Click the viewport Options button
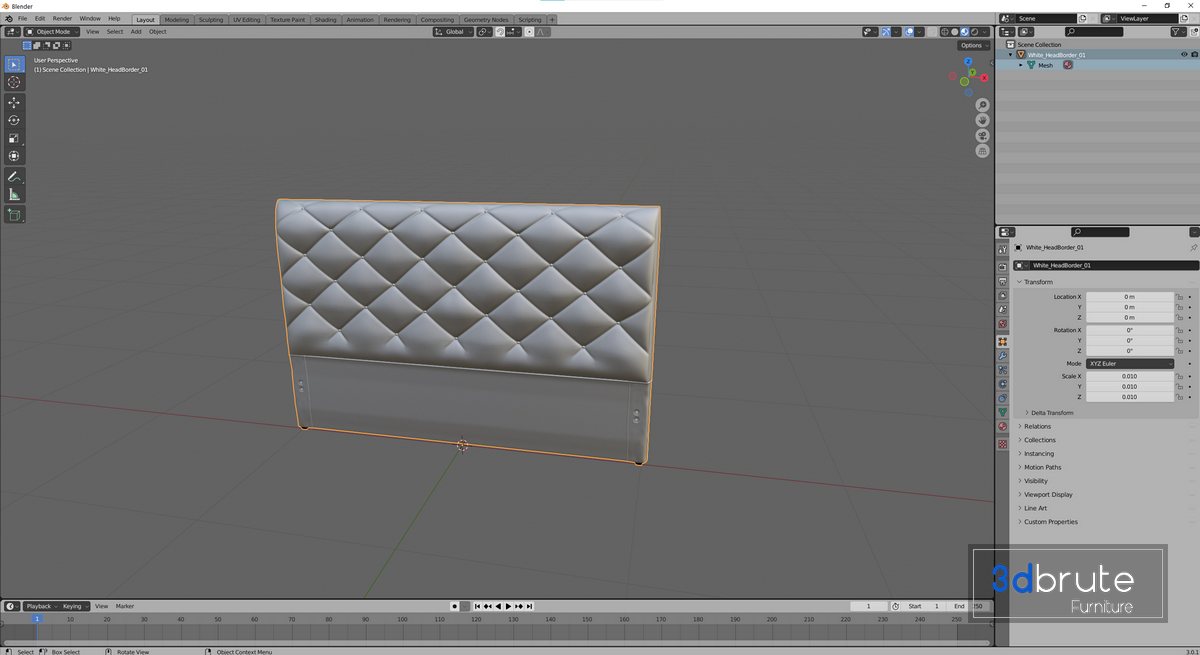The height and width of the screenshot is (655, 1200). tap(972, 45)
